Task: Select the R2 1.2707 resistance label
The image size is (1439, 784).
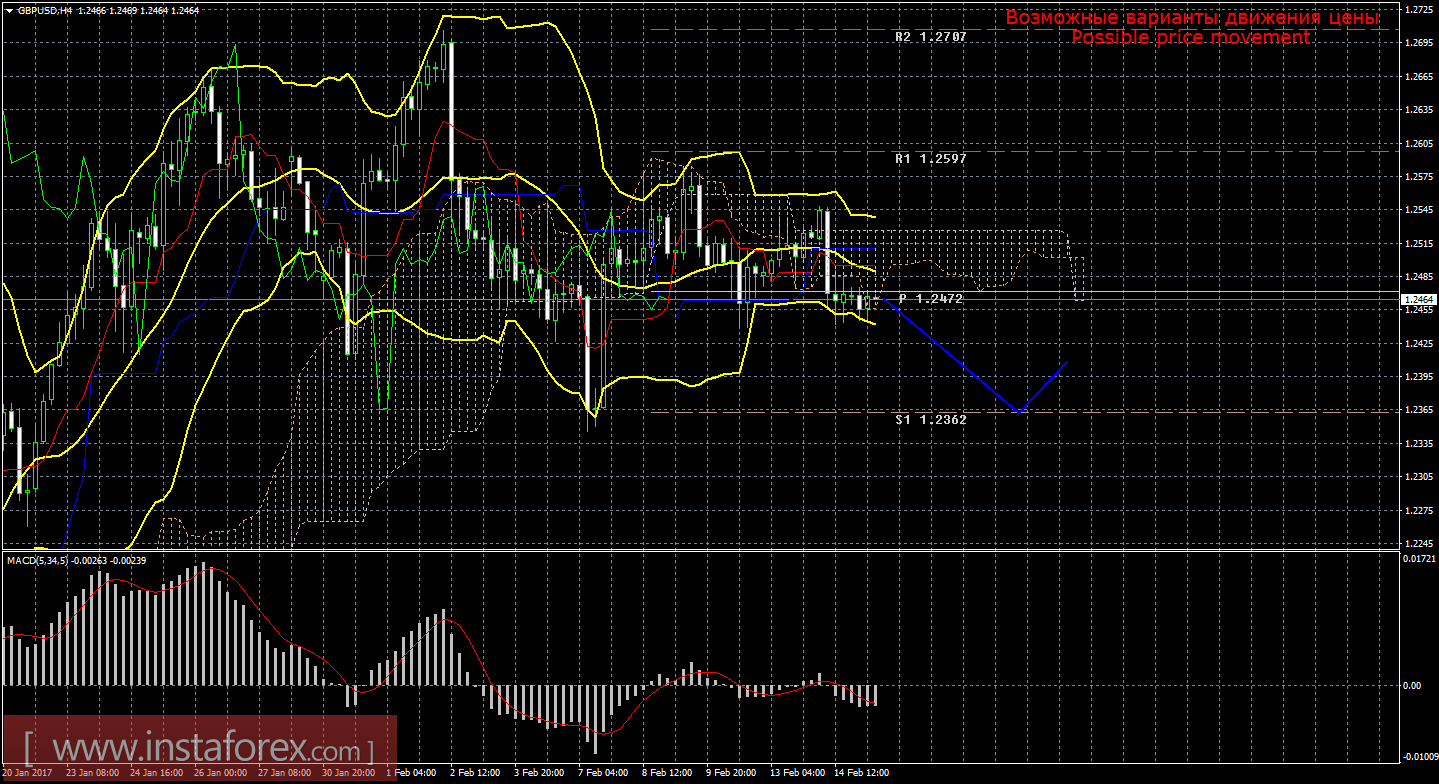Action: pos(930,36)
